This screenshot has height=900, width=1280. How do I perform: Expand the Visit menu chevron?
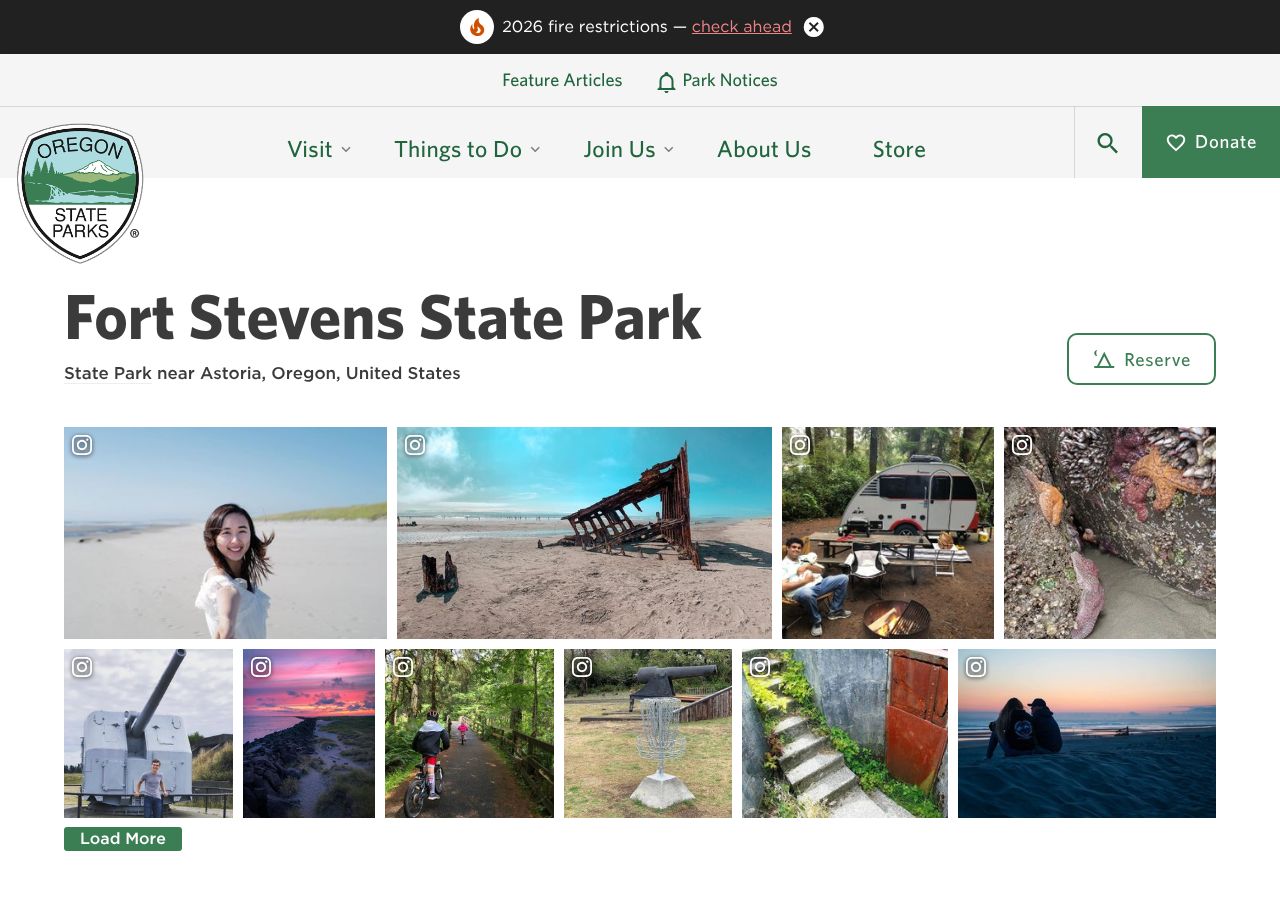pos(346,149)
